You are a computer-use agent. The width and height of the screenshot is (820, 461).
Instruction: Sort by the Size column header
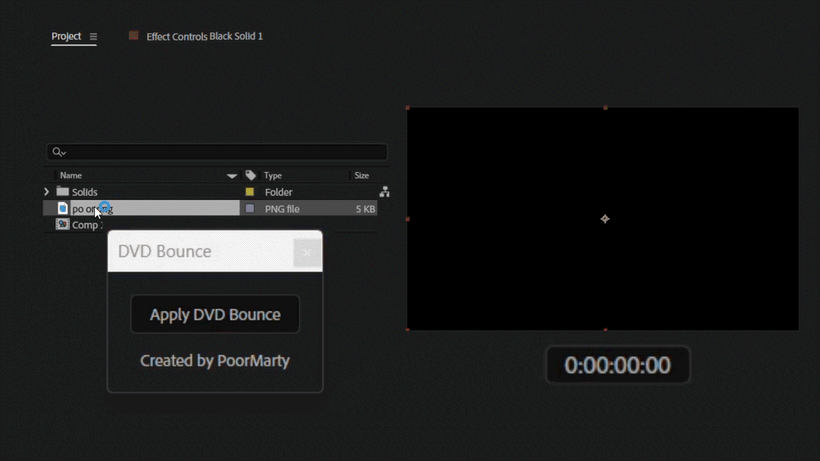361,176
